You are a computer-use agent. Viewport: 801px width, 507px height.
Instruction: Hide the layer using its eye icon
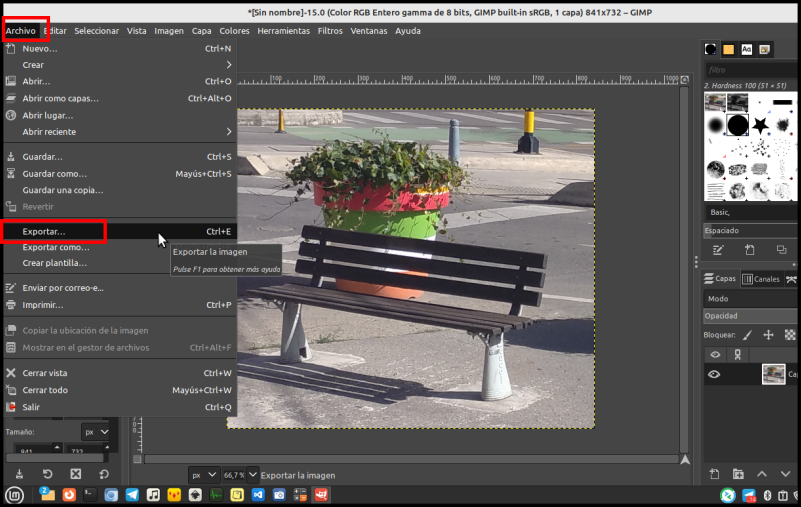click(714, 374)
